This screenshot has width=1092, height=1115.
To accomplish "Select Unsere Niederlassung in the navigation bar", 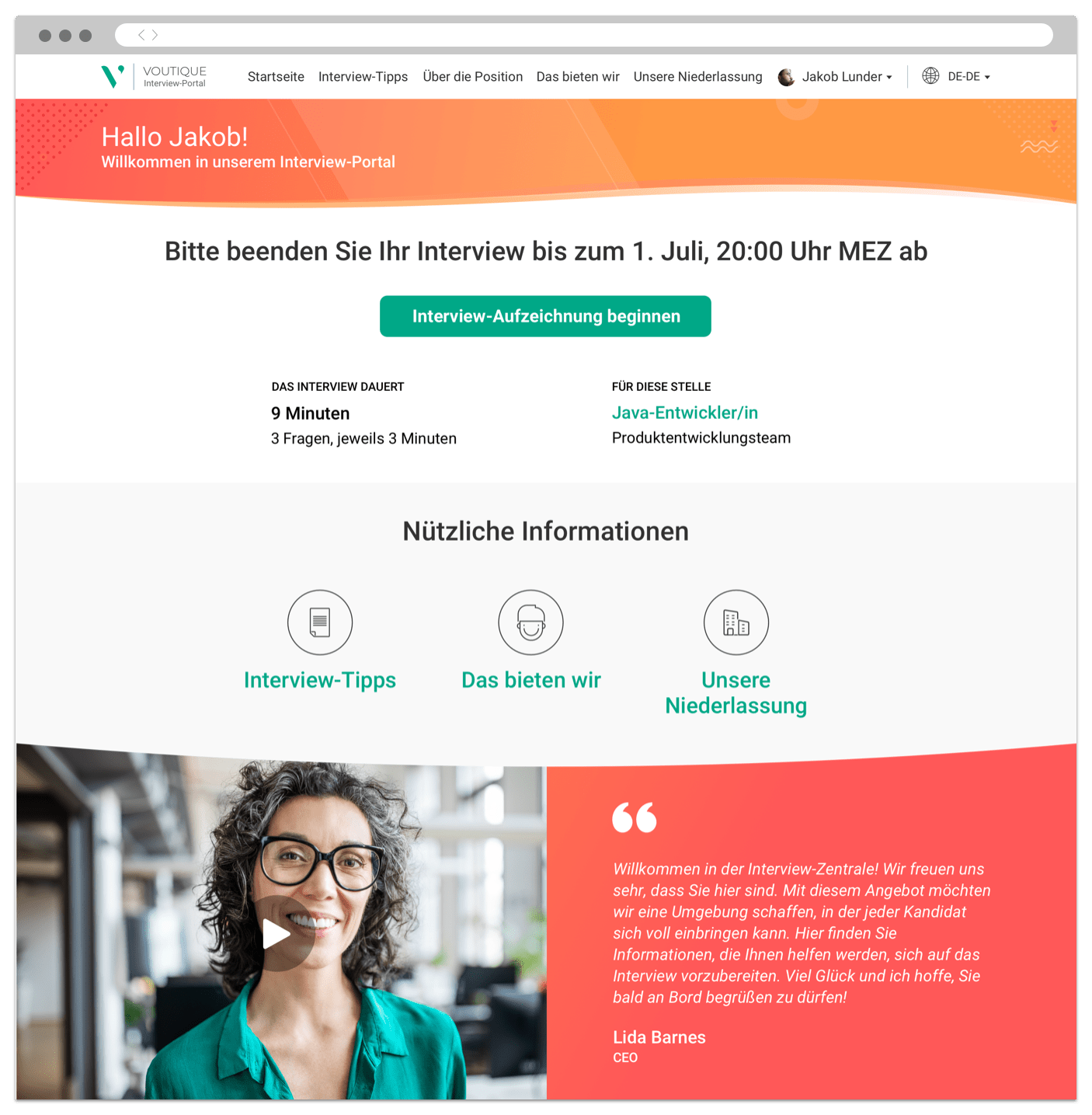I will [x=697, y=77].
